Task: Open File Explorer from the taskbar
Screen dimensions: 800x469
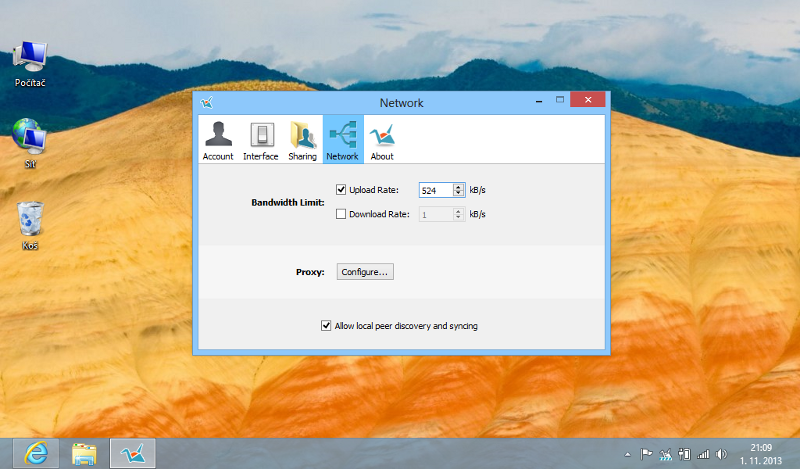Action: pyautogui.click(x=85, y=453)
